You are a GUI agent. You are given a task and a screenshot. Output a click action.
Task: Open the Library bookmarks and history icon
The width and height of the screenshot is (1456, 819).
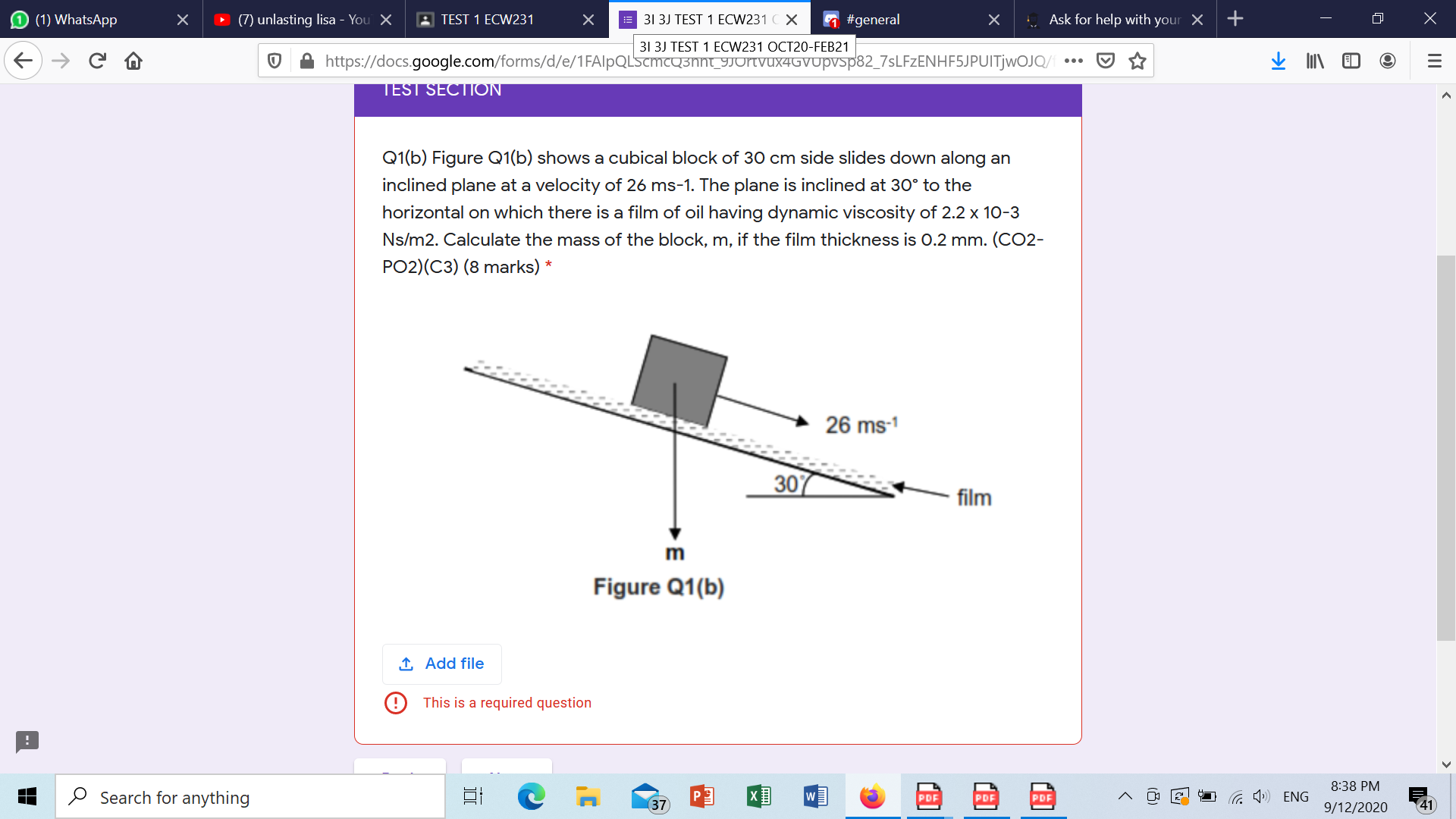[x=1314, y=61]
